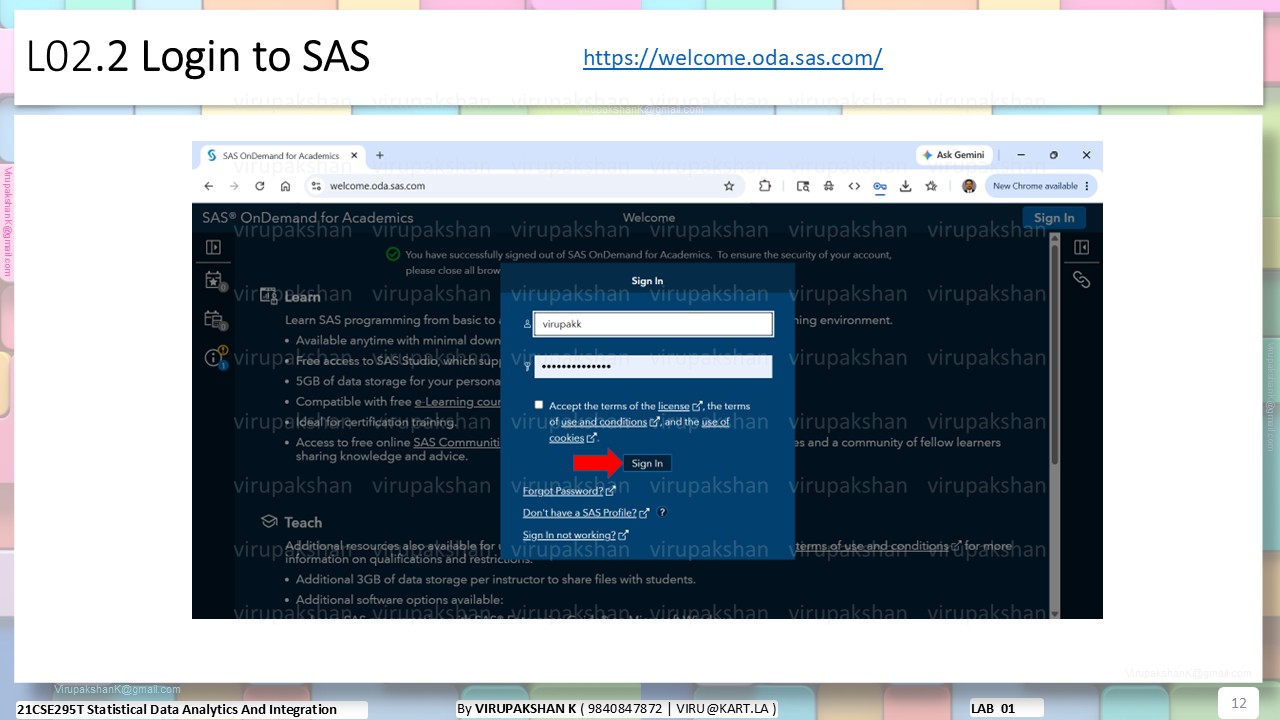Viewport: 1280px width, 720px height.
Task: Select the SAS OnDemand for Academics tab
Action: coord(281,156)
